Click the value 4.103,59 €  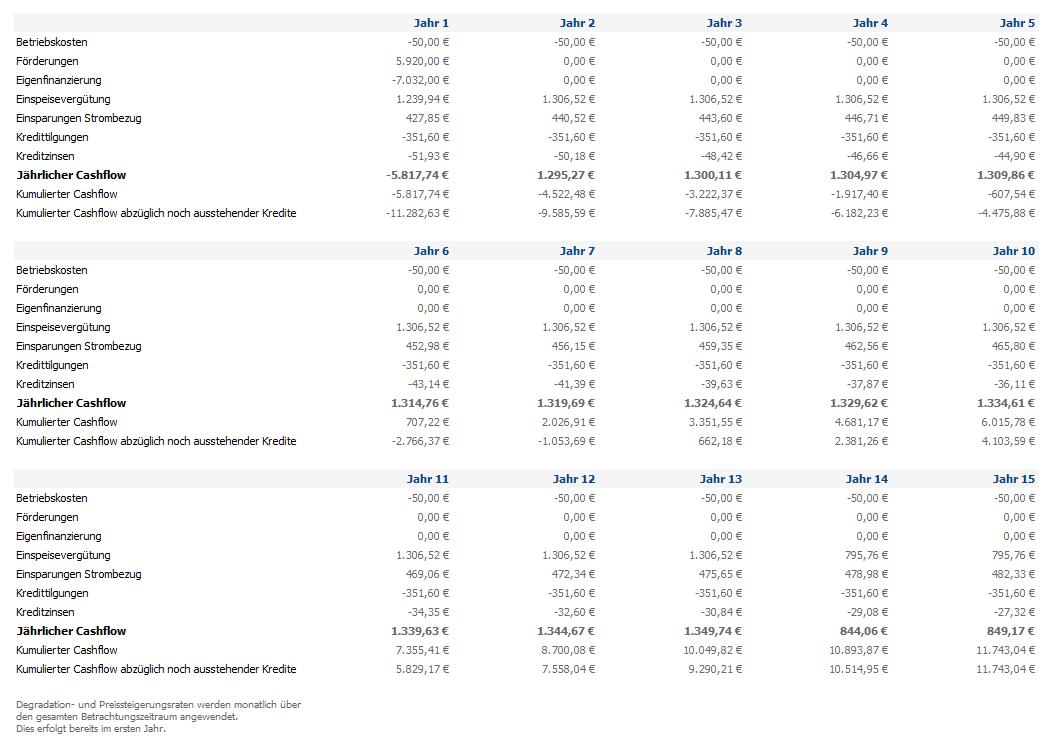[1008, 441]
